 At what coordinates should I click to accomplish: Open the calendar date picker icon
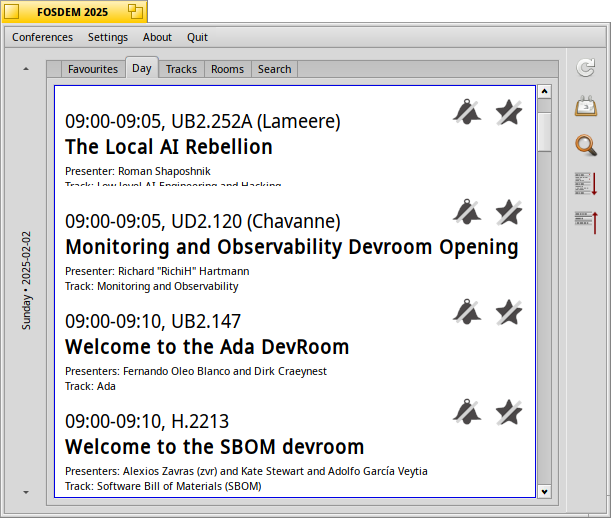(586, 106)
